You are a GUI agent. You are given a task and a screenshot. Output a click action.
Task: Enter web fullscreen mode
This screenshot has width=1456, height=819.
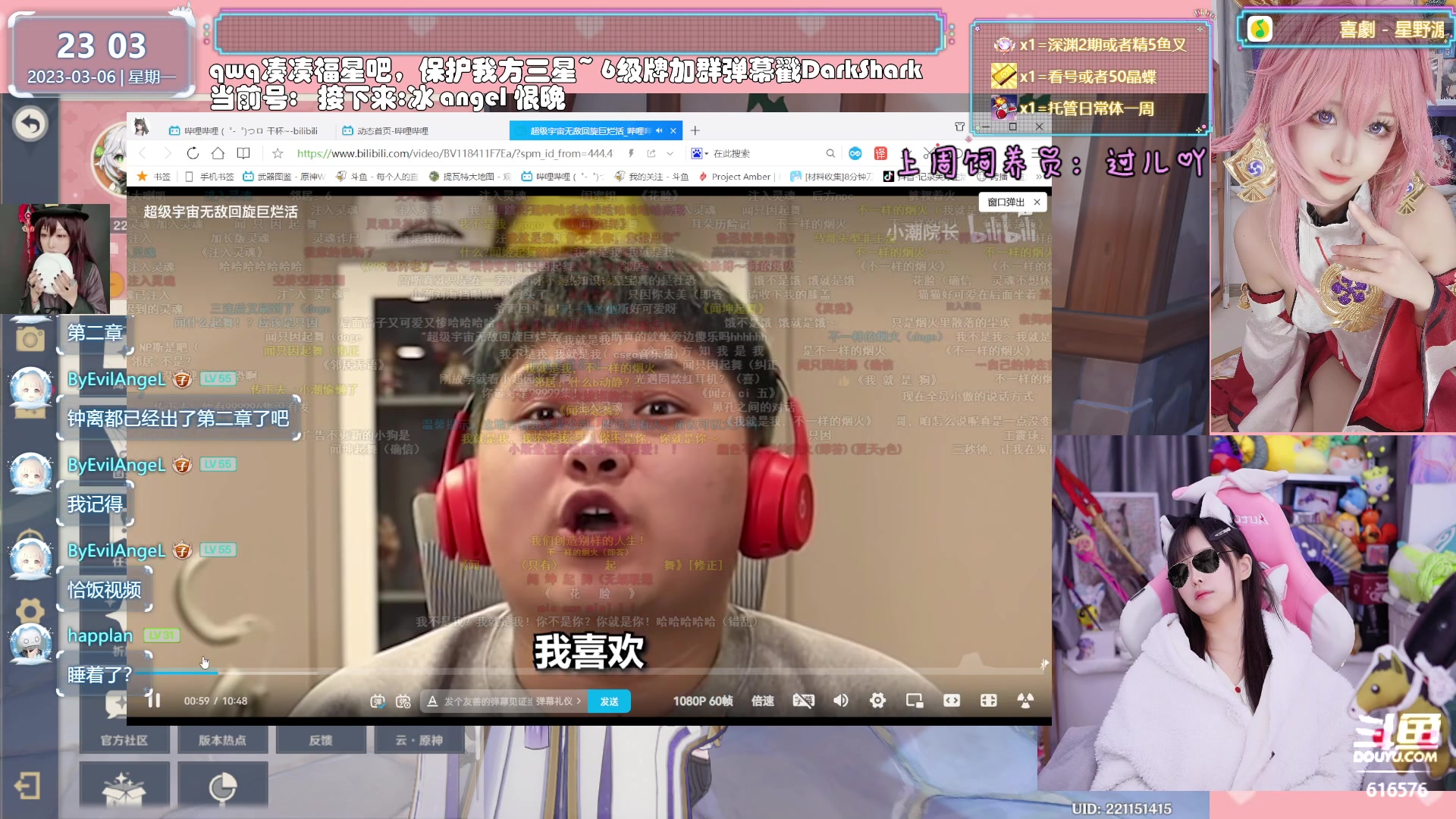coord(988,701)
